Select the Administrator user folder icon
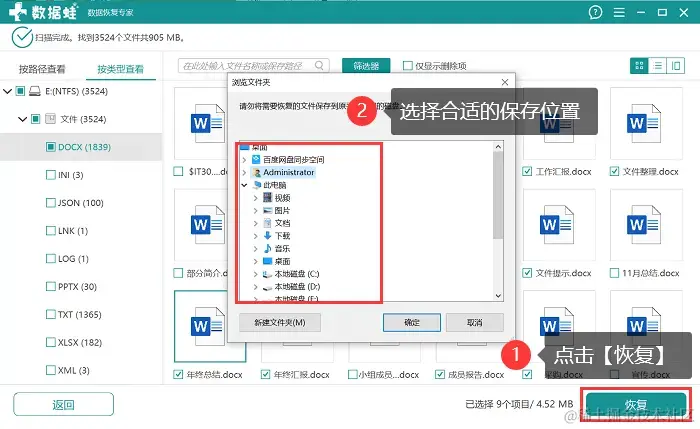The image size is (700, 429). tap(256, 172)
